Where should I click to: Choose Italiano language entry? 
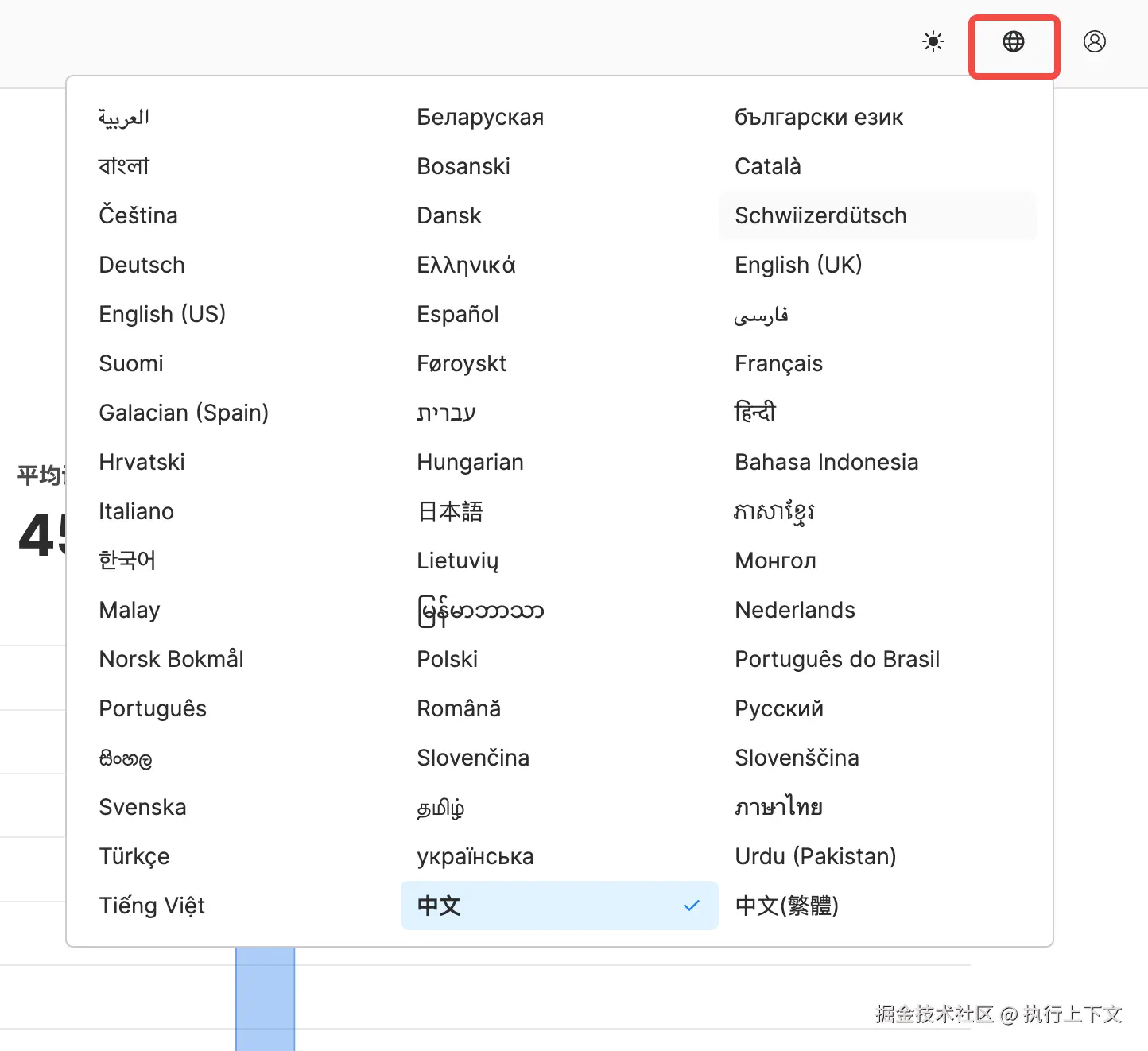point(136,511)
